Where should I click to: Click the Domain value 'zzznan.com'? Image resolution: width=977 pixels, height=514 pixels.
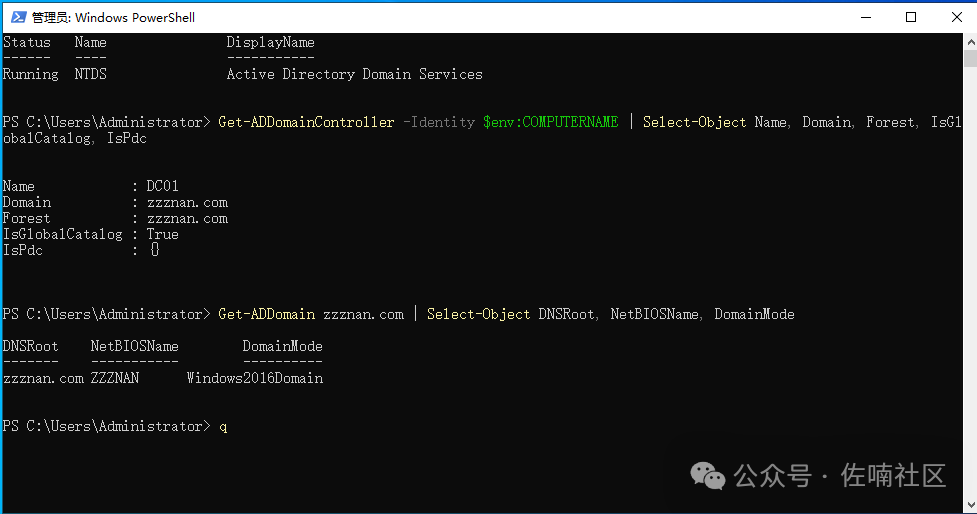click(x=187, y=202)
